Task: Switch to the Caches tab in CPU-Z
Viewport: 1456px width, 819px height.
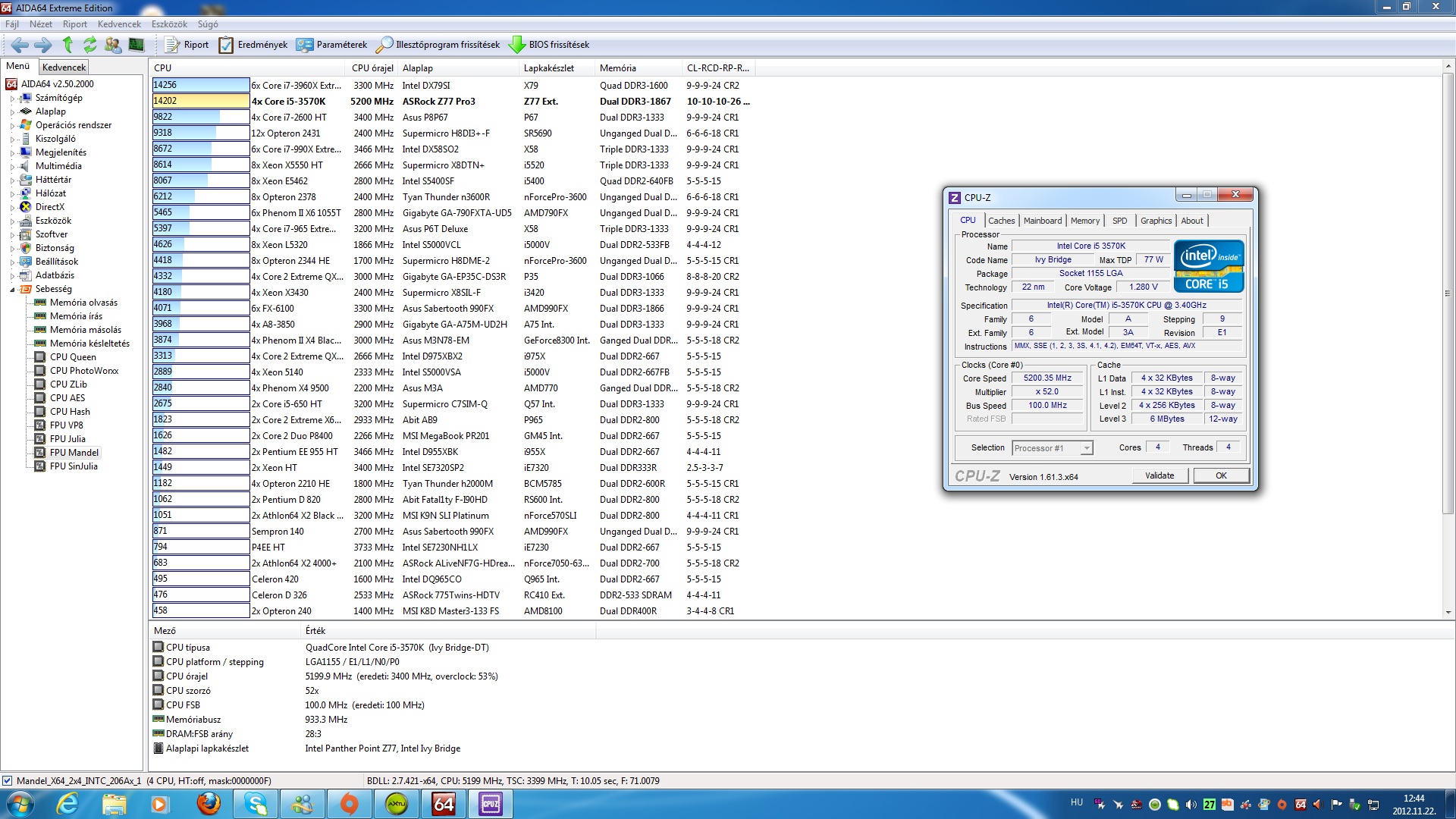Action: (x=1001, y=221)
